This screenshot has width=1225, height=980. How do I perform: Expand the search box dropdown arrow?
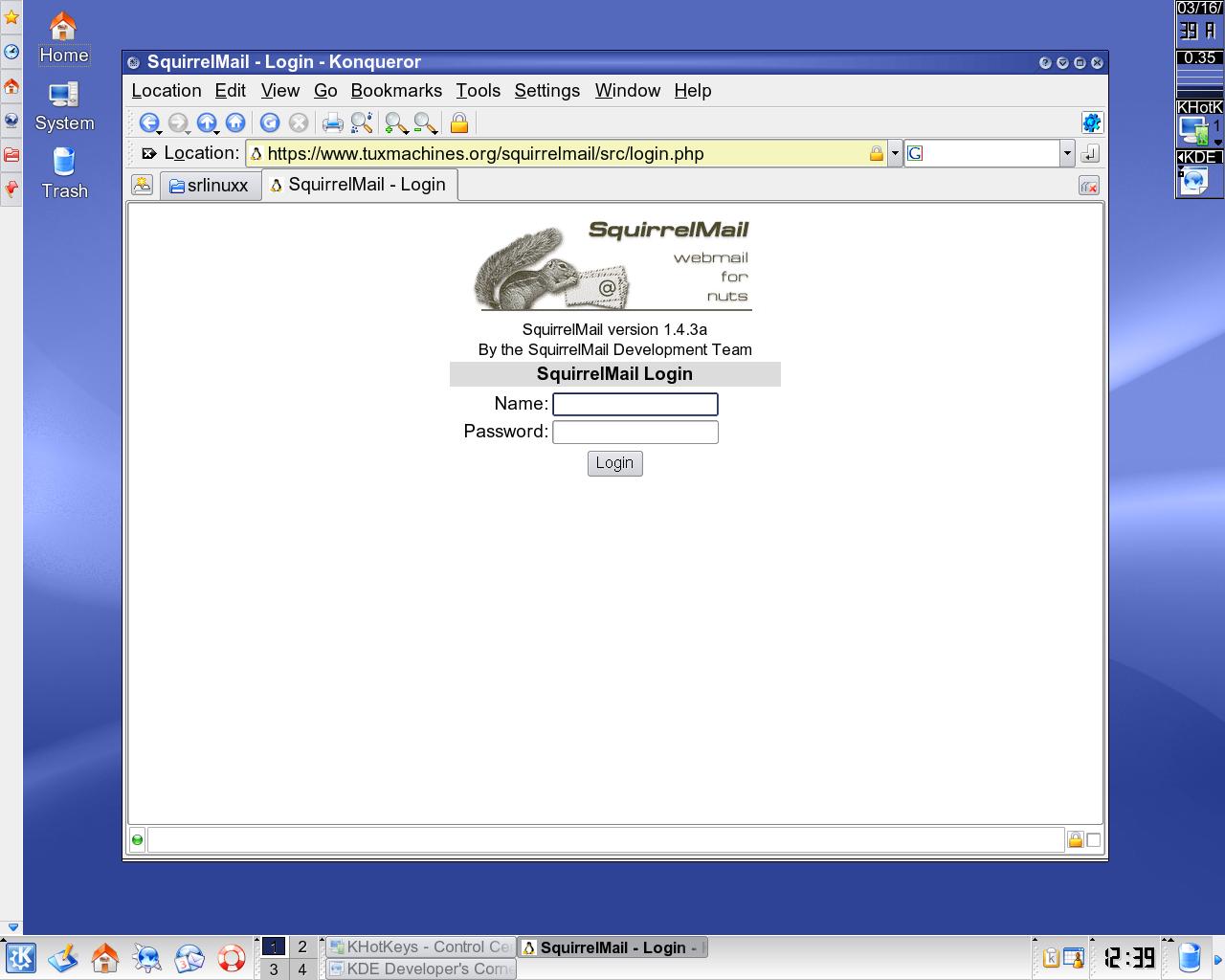click(1067, 153)
